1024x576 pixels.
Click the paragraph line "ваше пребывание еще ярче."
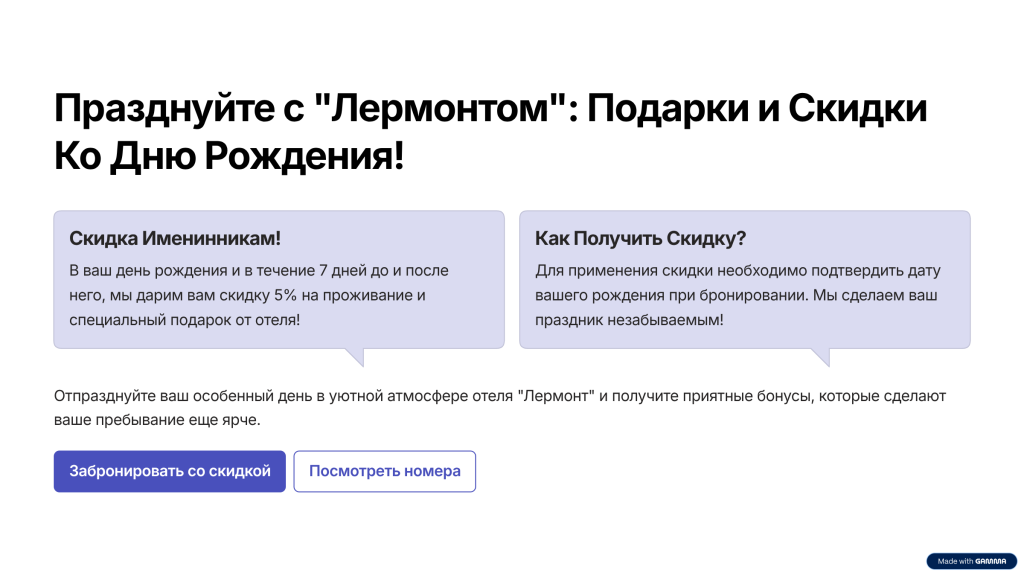[157, 420]
